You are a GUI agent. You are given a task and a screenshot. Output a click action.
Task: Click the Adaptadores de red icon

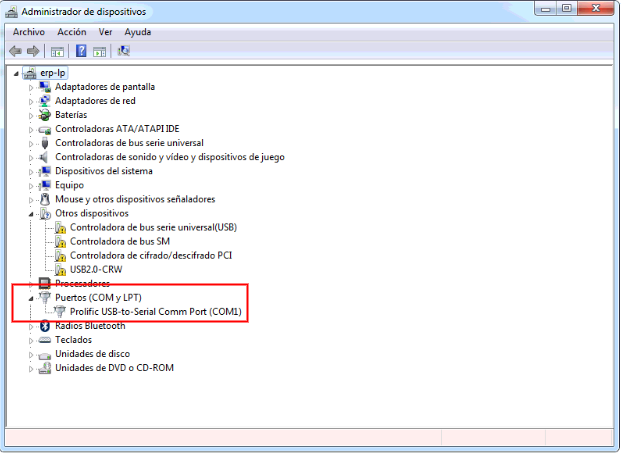click(45, 101)
